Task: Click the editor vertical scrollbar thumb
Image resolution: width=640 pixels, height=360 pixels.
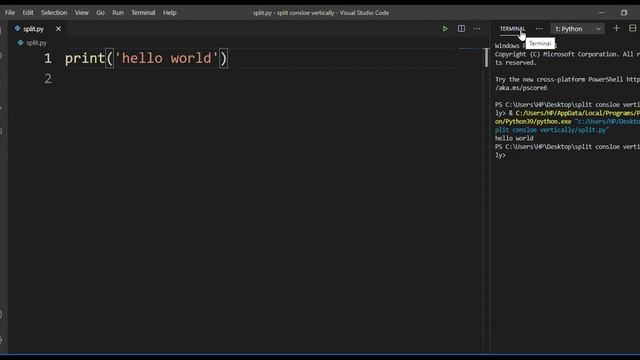Action: click(486, 58)
